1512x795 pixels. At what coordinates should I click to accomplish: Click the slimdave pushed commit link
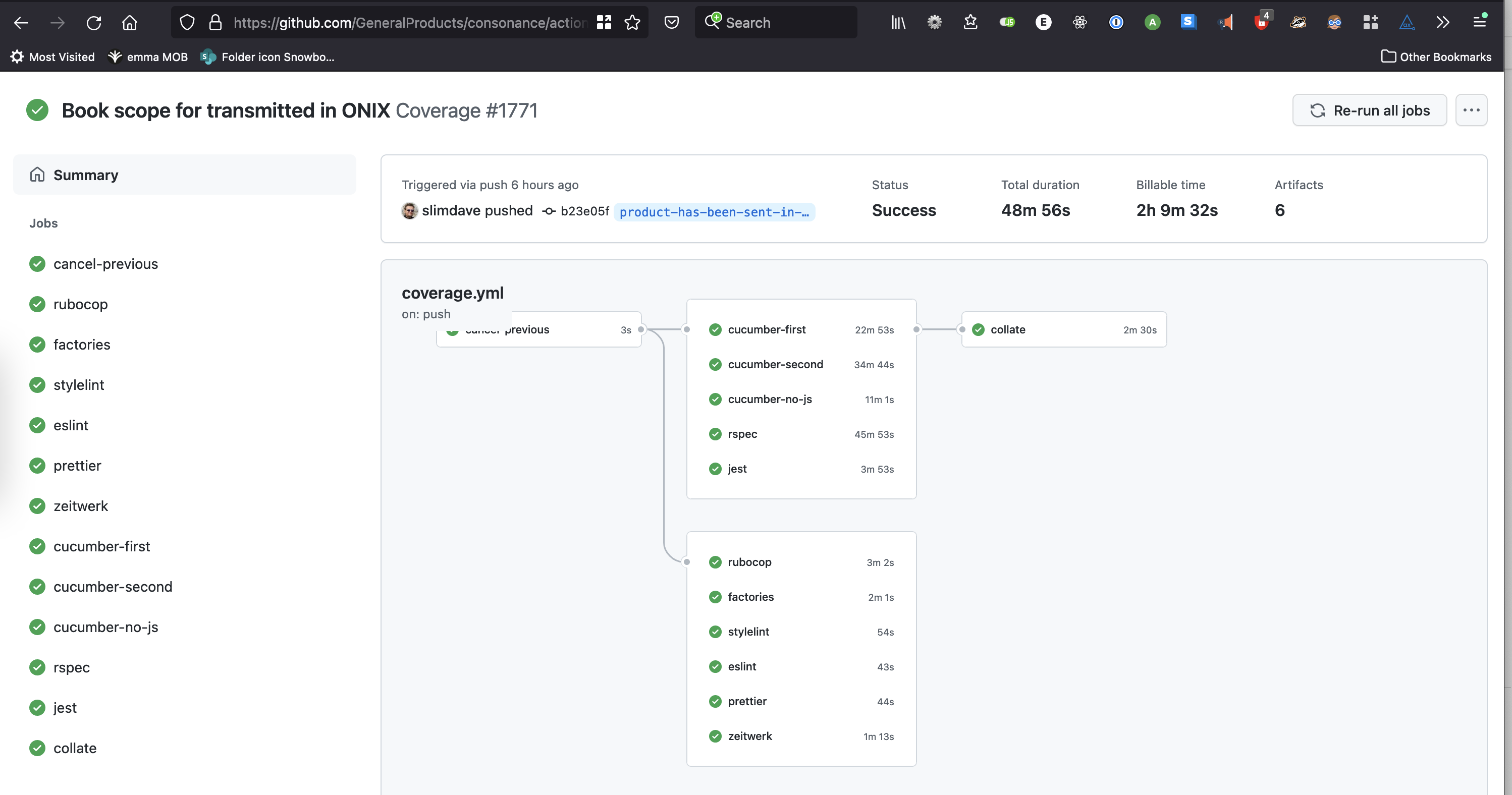(x=585, y=211)
